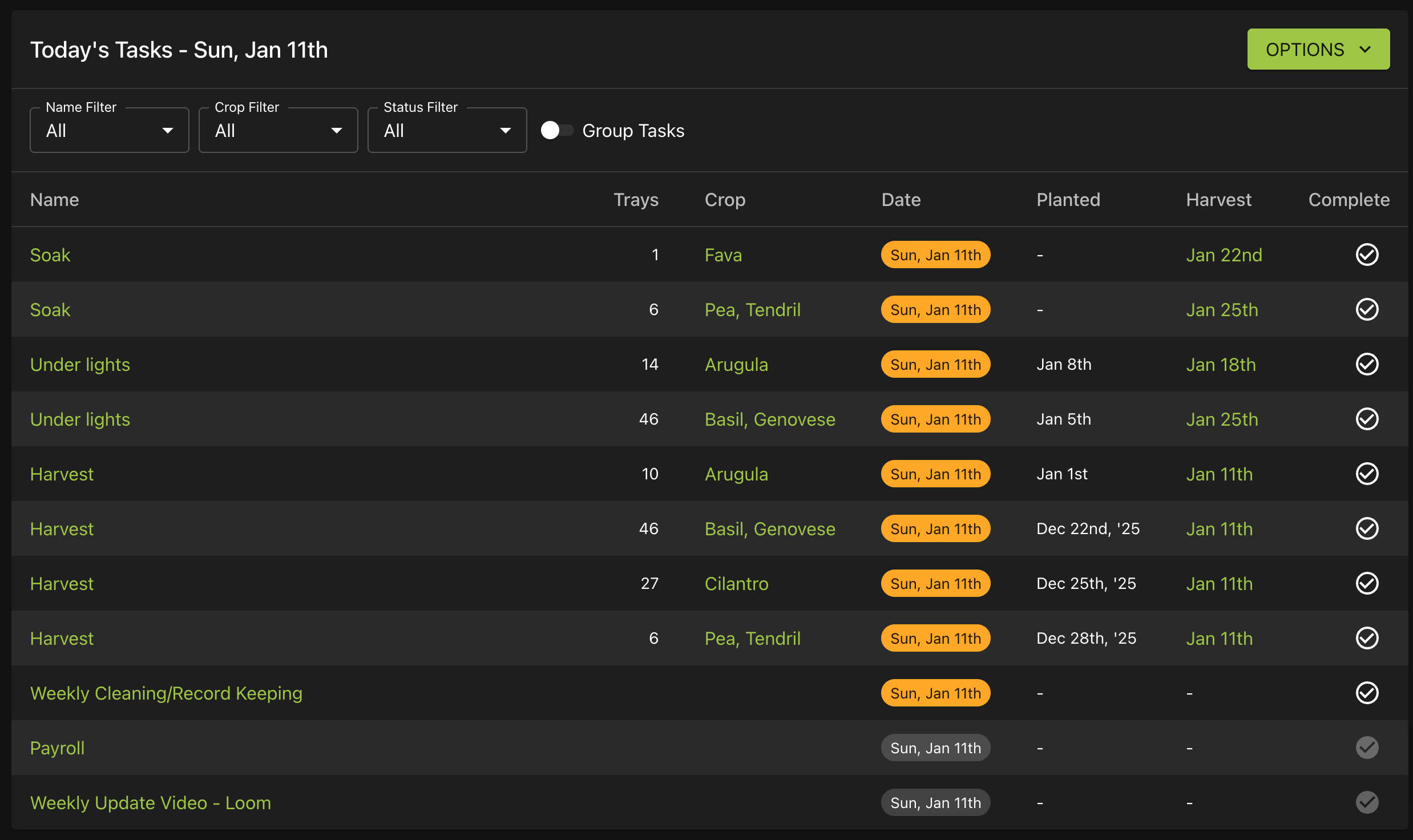Check off the Arugula Harvest task
The image size is (1413, 840).
pos(1367,474)
